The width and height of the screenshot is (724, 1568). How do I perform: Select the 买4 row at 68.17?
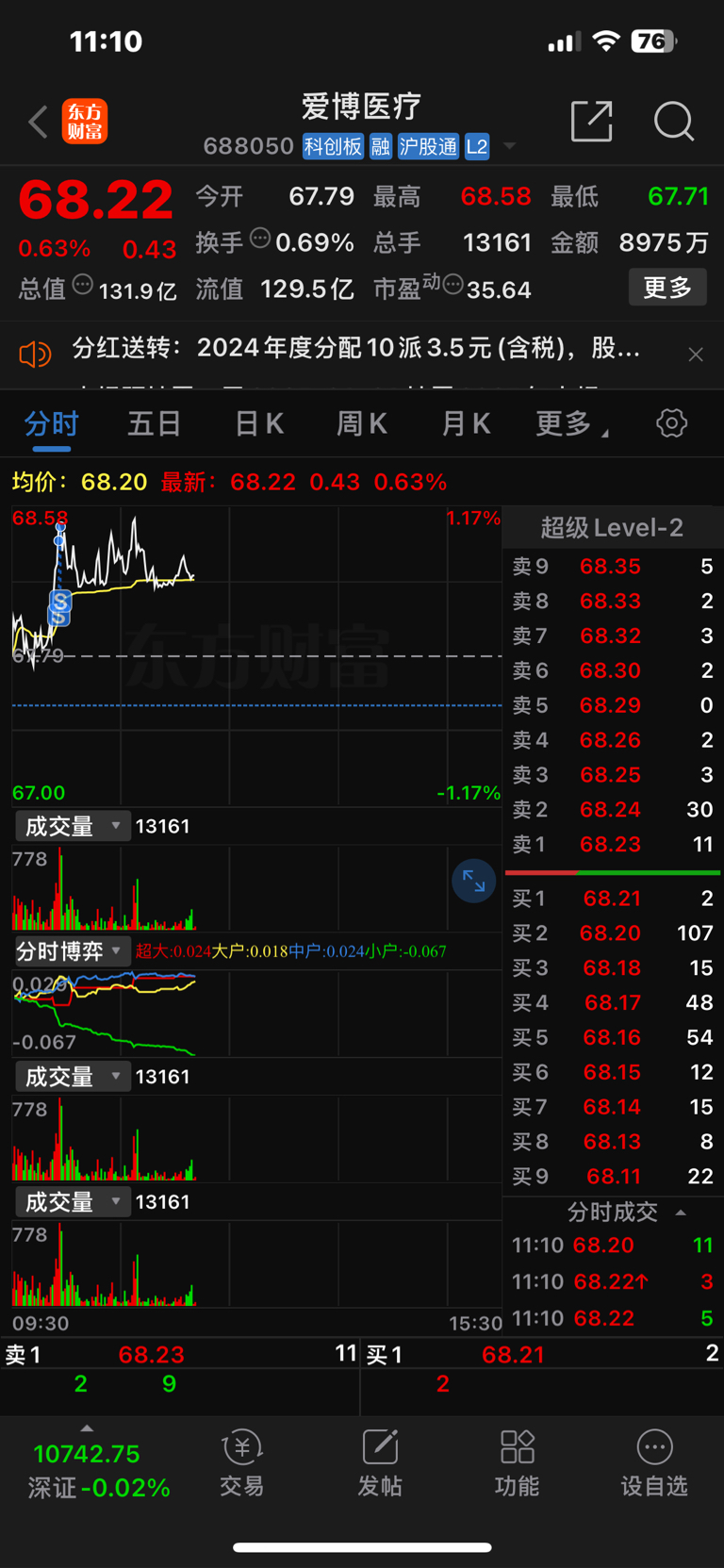[x=612, y=1002]
